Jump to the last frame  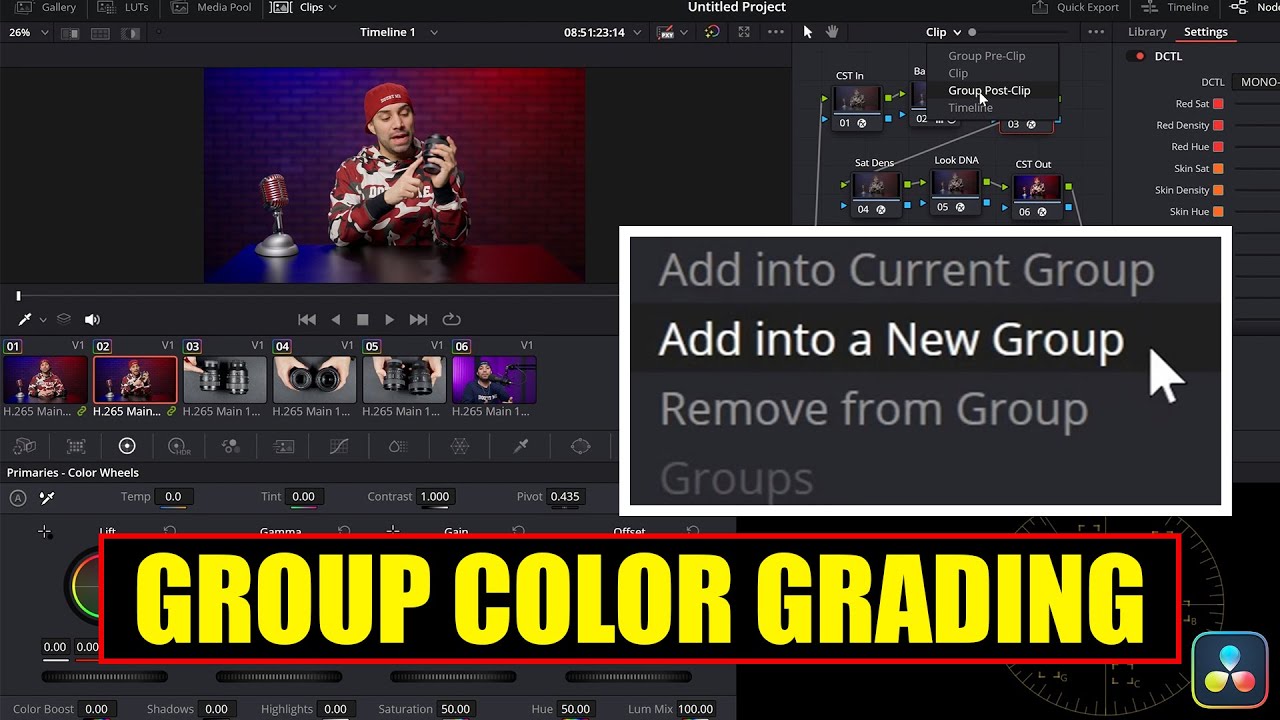pyautogui.click(x=419, y=320)
